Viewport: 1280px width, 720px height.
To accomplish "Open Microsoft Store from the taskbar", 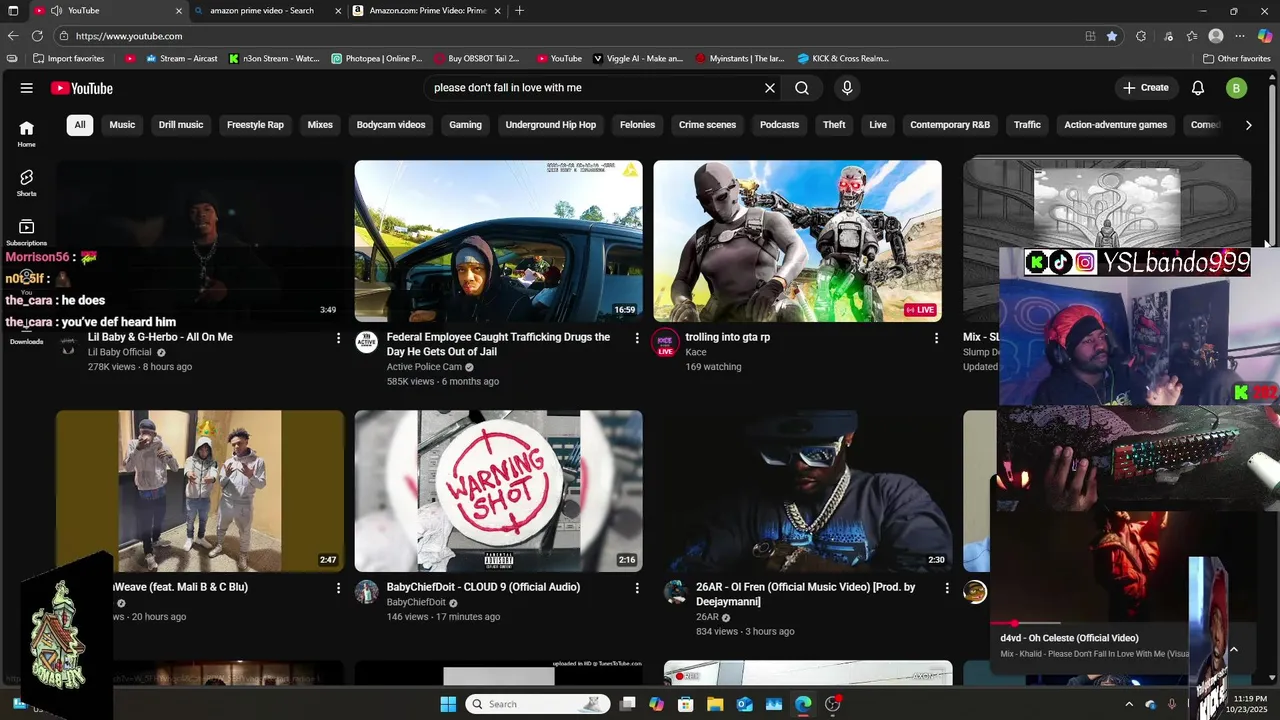I will 686,704.
